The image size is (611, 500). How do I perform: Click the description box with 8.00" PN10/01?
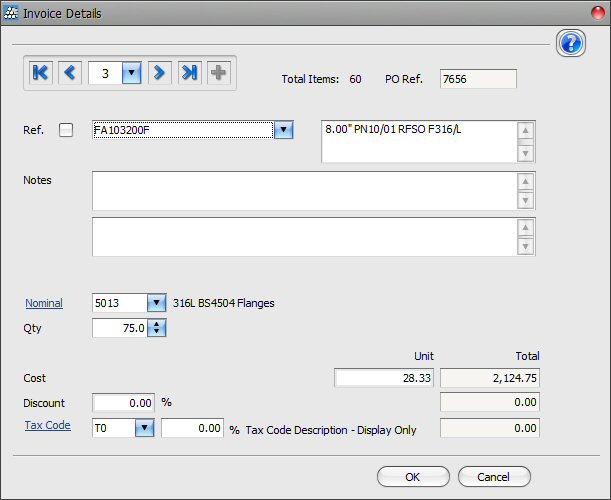point(419,141)
